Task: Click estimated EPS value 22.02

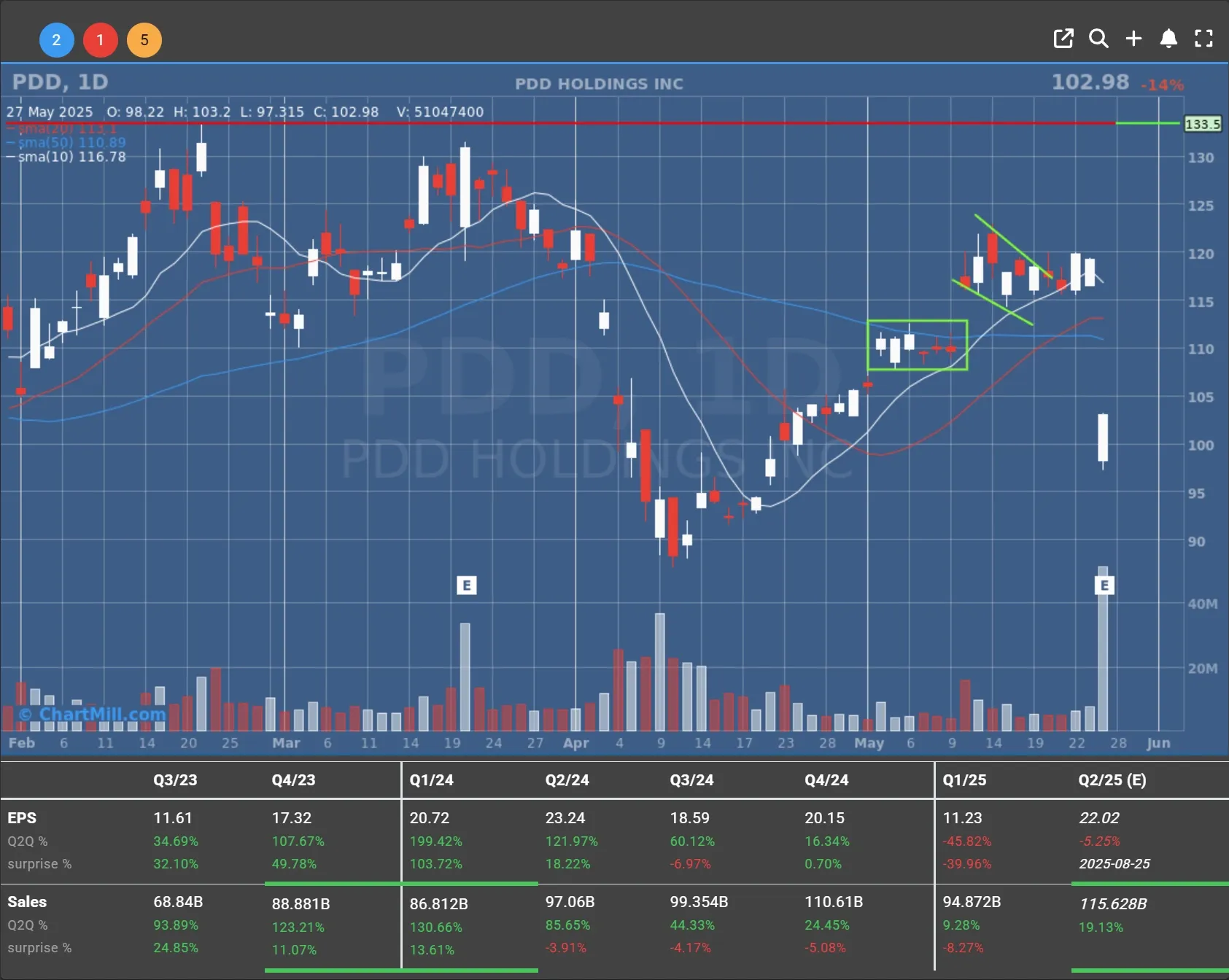Action: coord(1099,818)
